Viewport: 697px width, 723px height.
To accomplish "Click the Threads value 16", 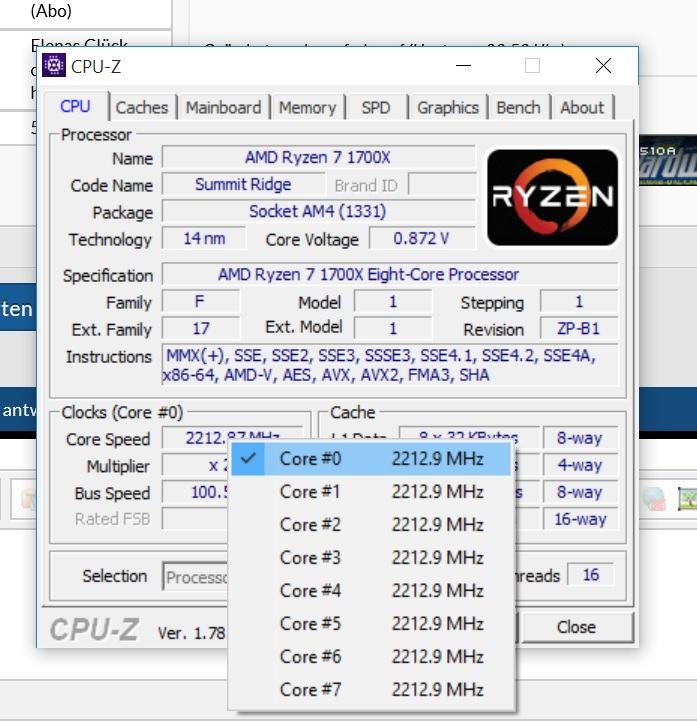I will (591, 575).
